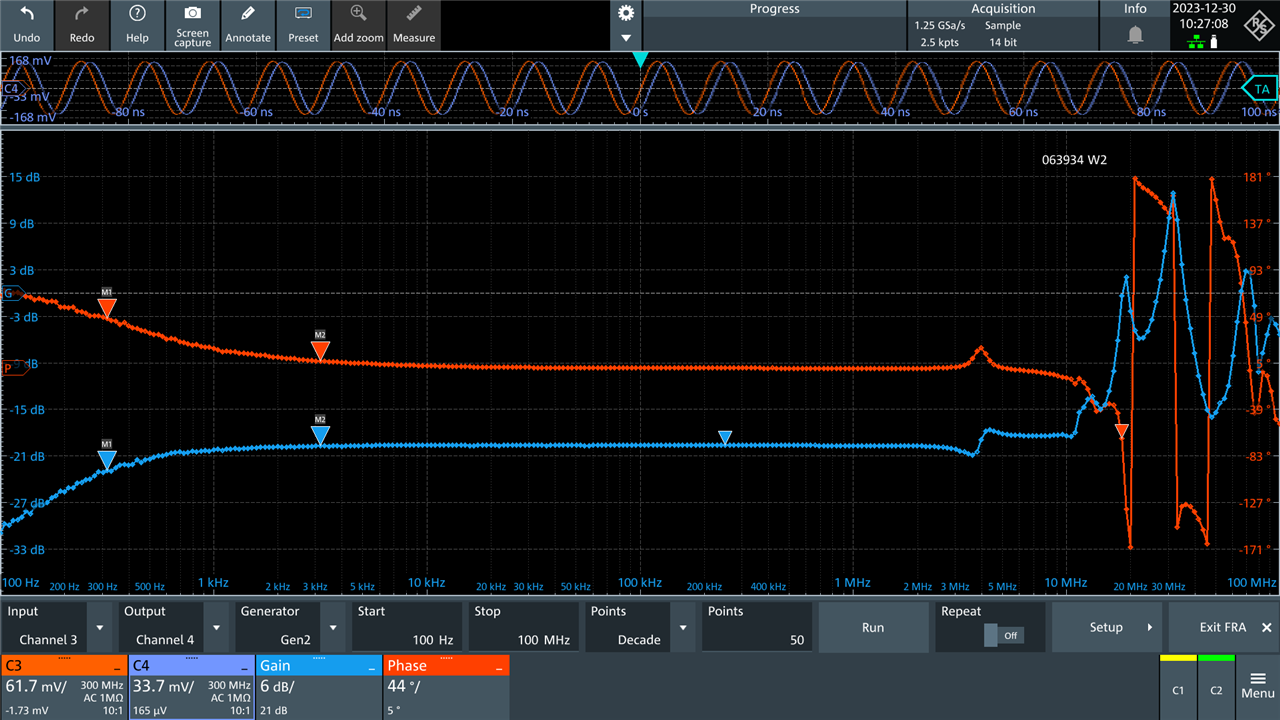Click the 063934 W2 label
The image size is (1280, 720).
pyautogui.click(x=1074, y=160)
